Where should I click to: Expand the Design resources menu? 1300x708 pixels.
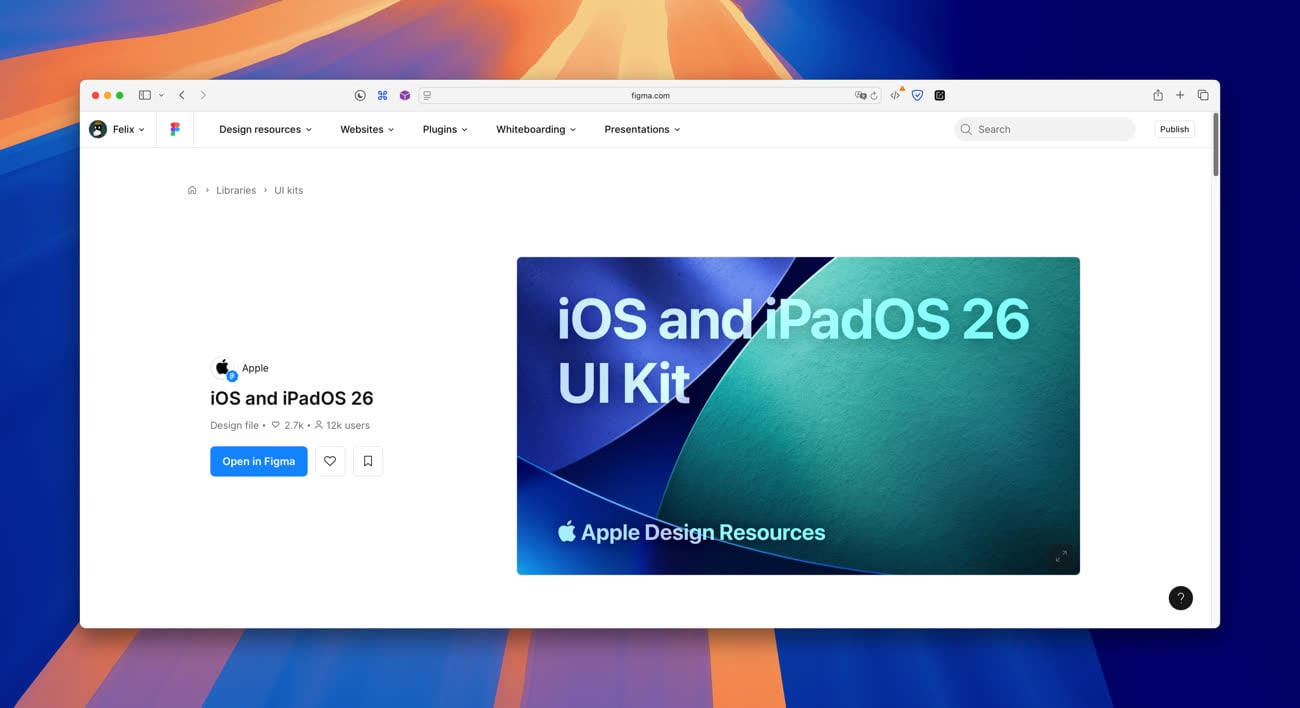pos(265,129)
